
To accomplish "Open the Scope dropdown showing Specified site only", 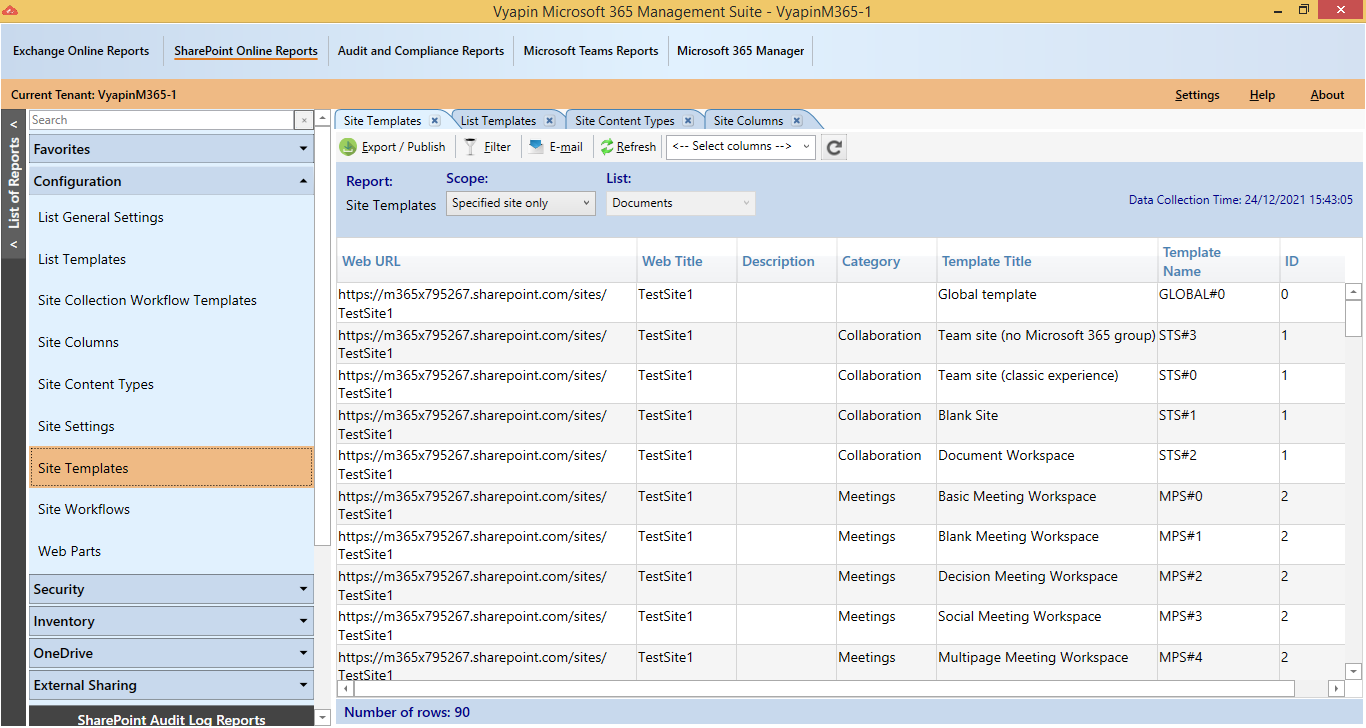I will (521, 203).
